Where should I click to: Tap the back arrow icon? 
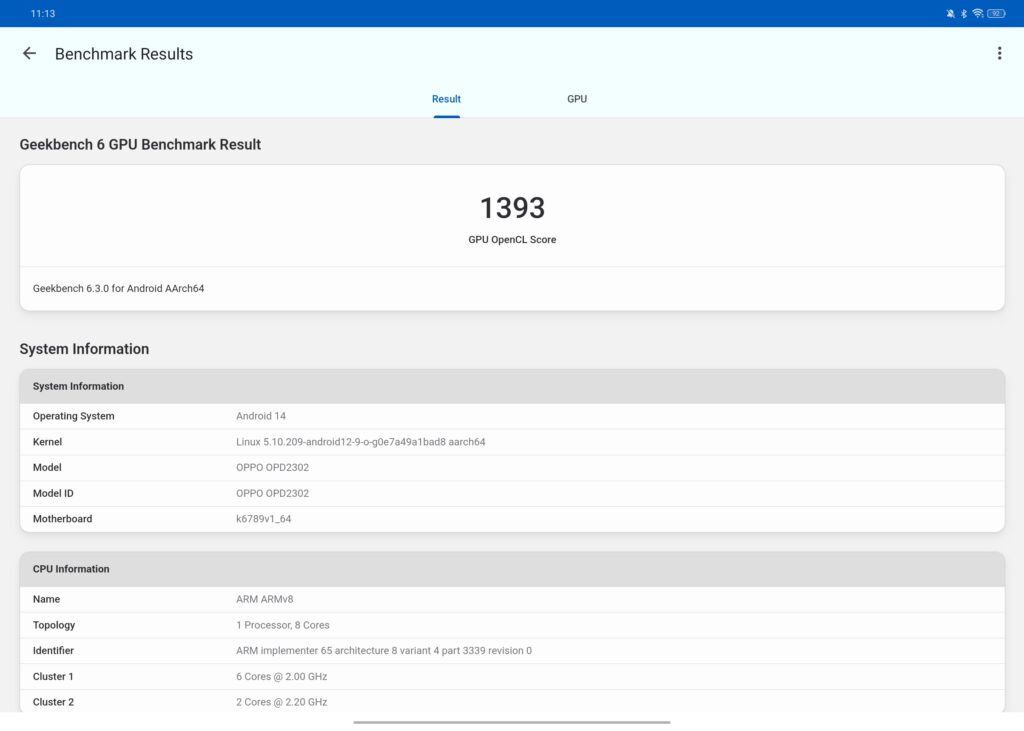29,54
